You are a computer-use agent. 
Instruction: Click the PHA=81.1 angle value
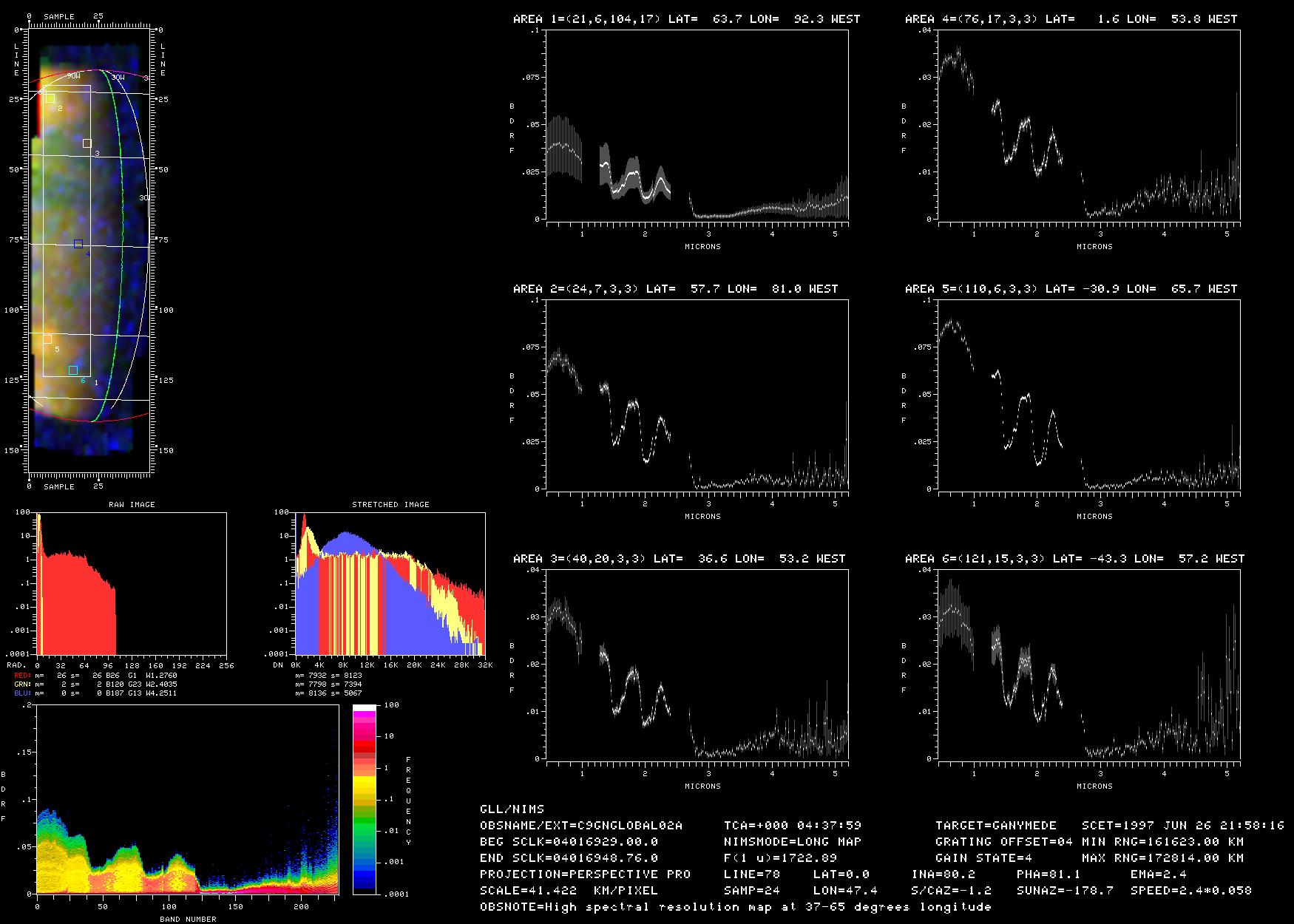pos(1049,874)
